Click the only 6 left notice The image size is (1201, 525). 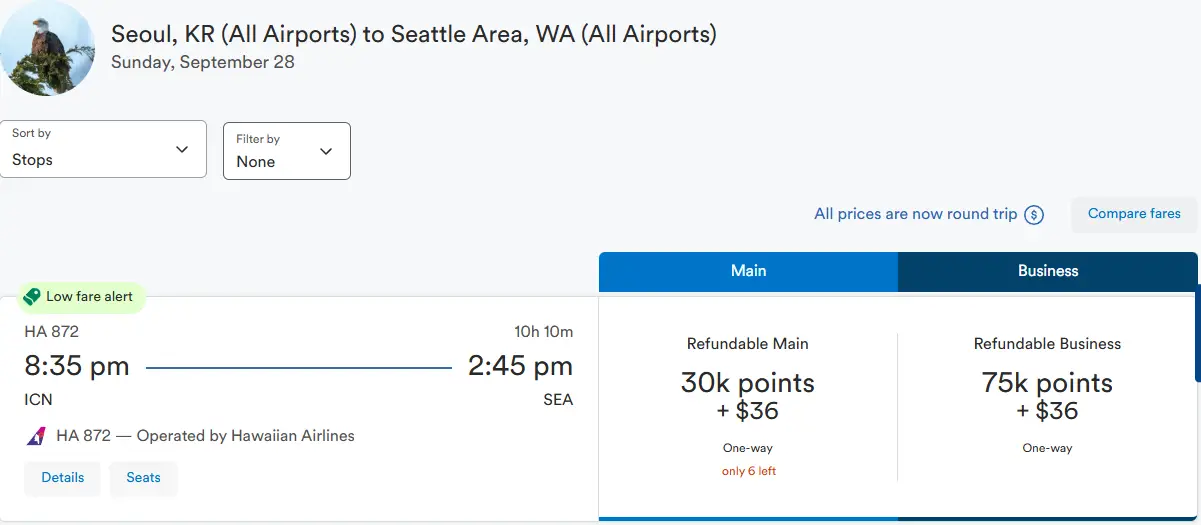tap(748, 471)
